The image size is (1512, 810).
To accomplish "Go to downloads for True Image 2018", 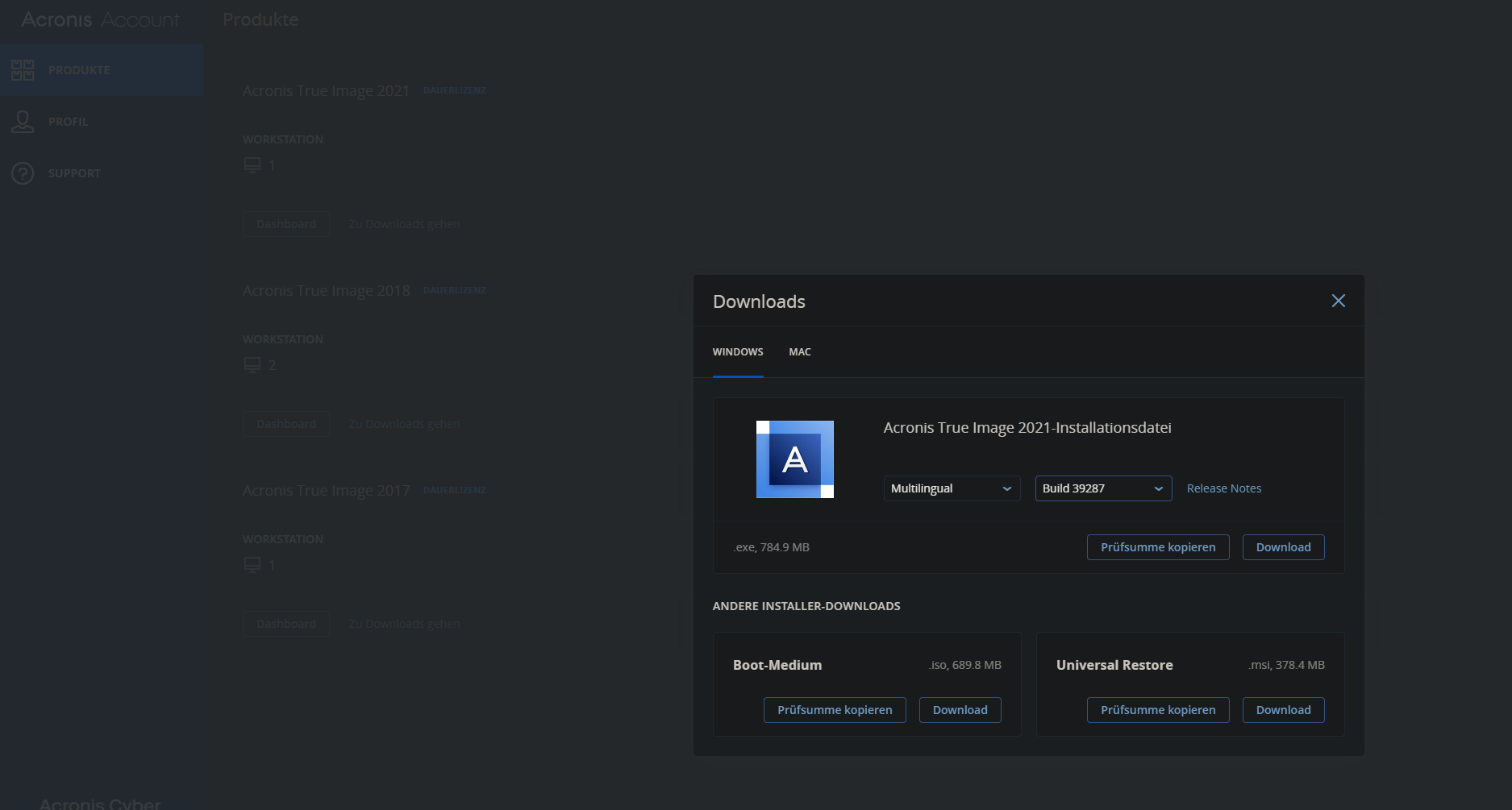I will tap(404, 424).
